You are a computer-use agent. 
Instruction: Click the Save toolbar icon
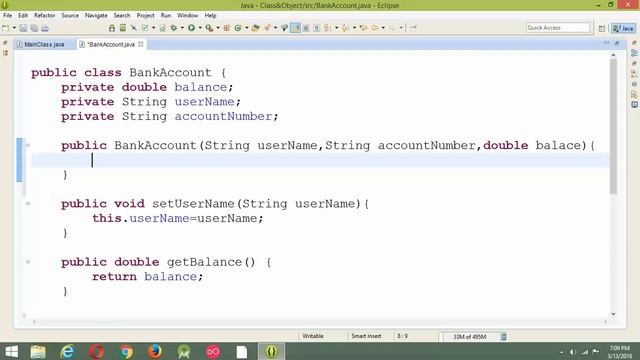[x=23, y=28]
